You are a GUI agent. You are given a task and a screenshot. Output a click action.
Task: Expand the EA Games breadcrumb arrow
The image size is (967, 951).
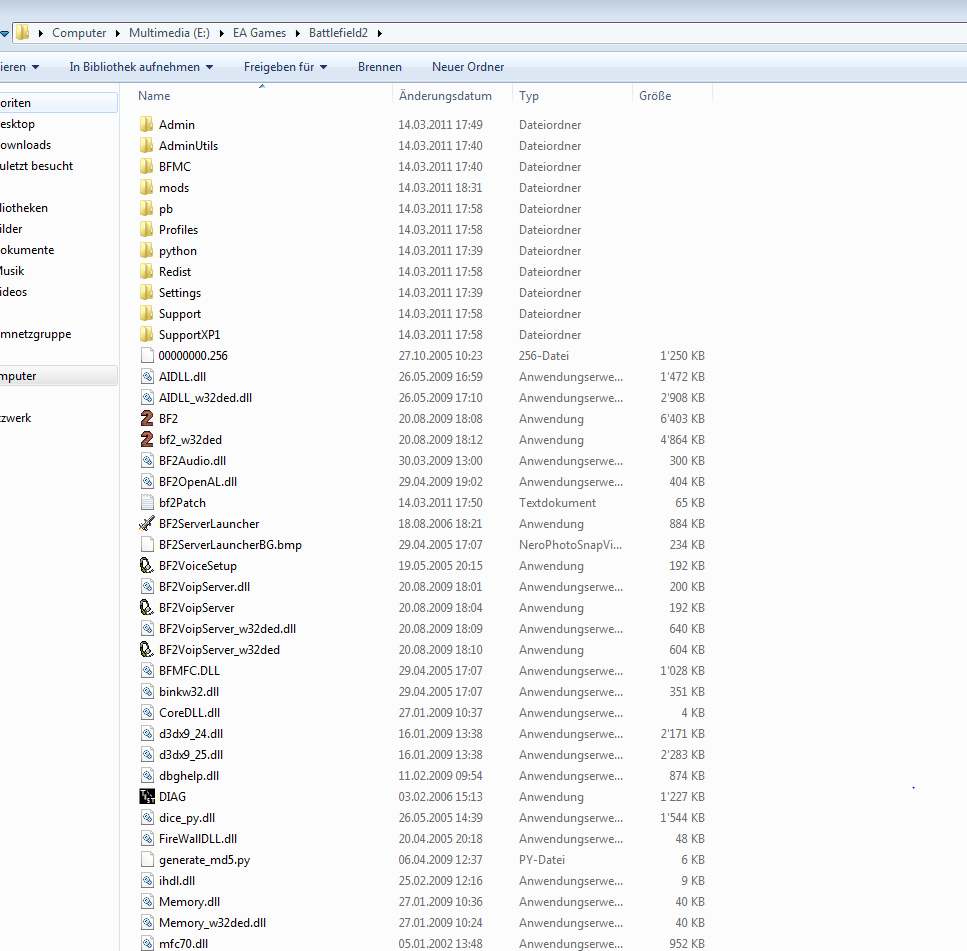(297, 33)
